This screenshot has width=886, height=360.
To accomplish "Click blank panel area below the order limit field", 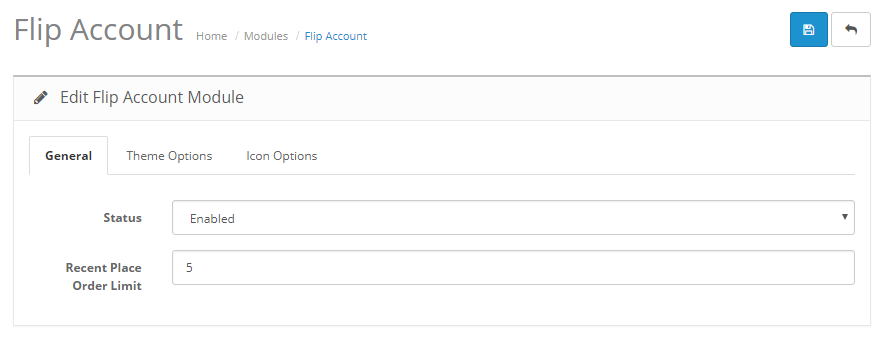I will [x=441, y=305].
